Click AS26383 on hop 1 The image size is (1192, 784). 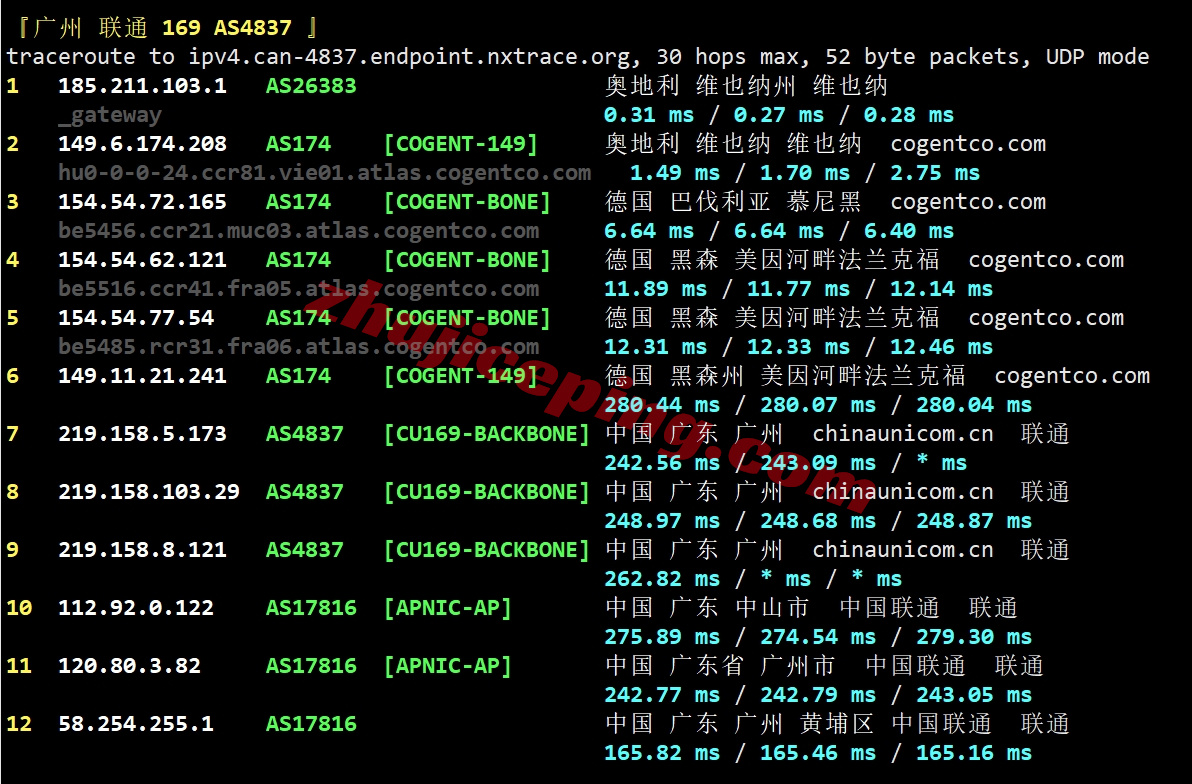[311, 86]
